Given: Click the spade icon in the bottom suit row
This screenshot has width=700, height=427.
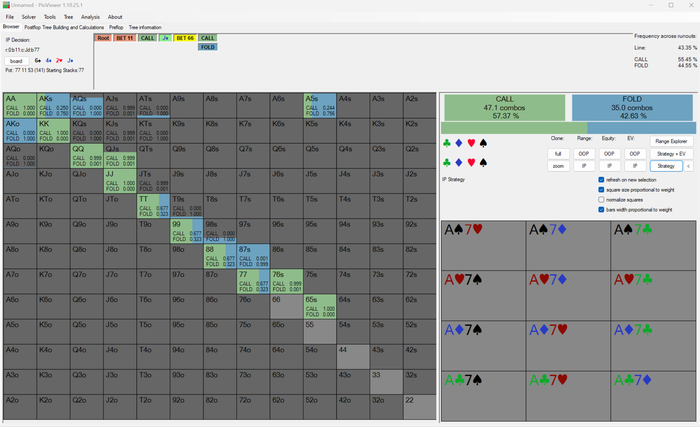Looking at the screenshot, I should [x=483, y=163].
